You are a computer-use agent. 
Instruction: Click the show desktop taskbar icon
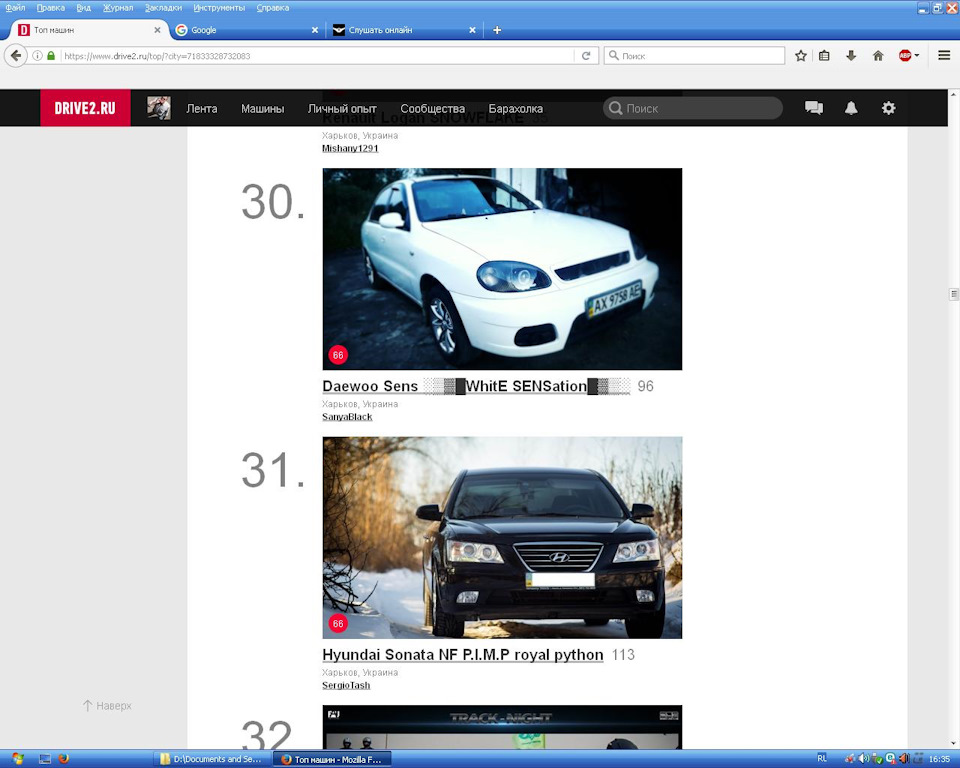tap(45, 759)
